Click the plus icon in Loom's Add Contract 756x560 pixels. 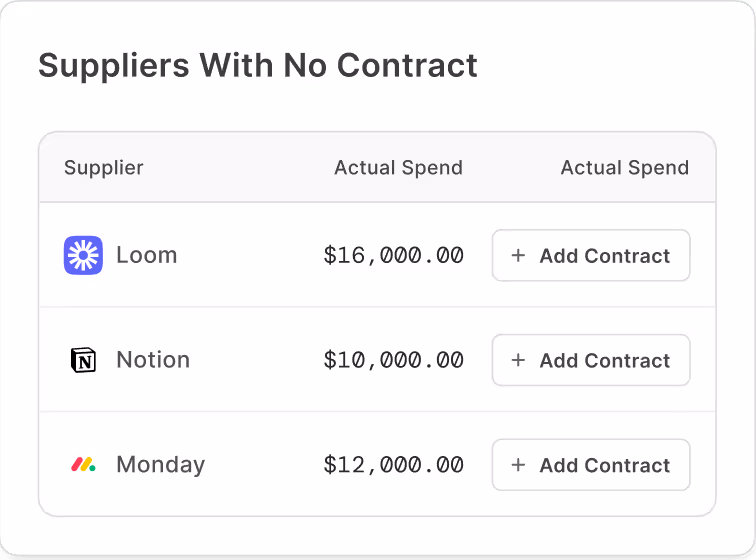(518, 255)
